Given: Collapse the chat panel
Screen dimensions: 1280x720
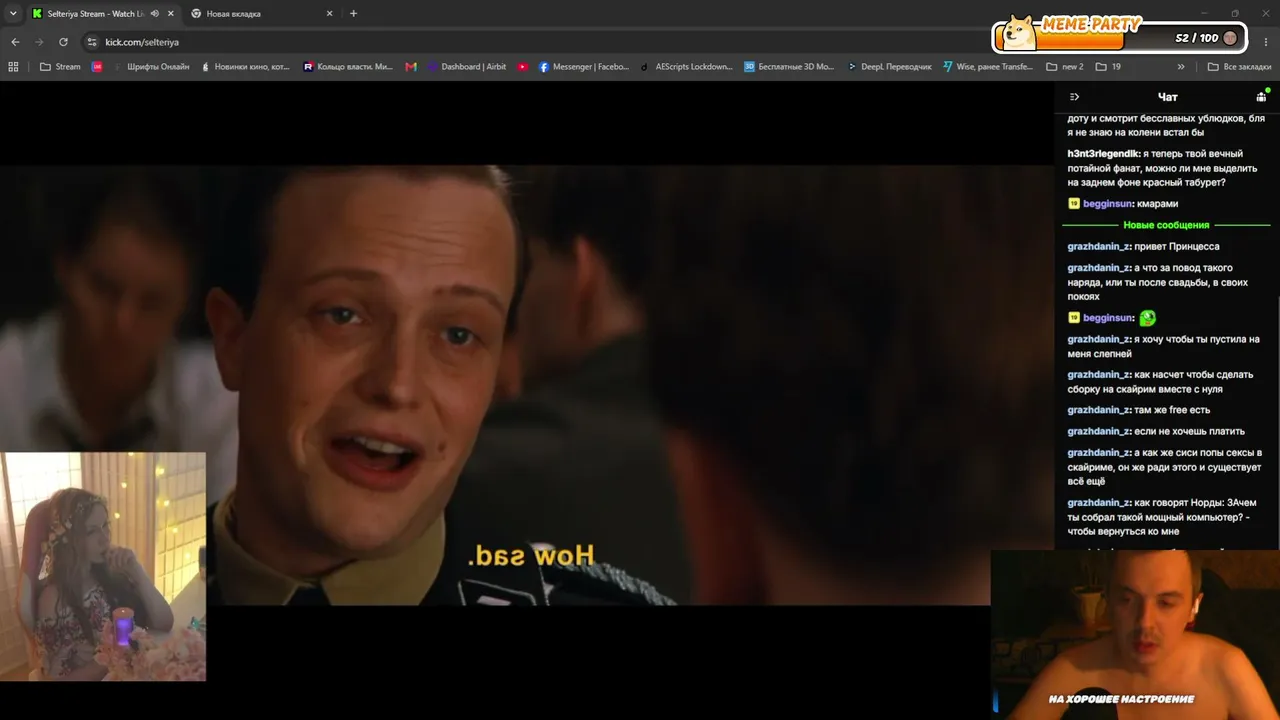Looking at the screenshot, I should pos(1074,97).
